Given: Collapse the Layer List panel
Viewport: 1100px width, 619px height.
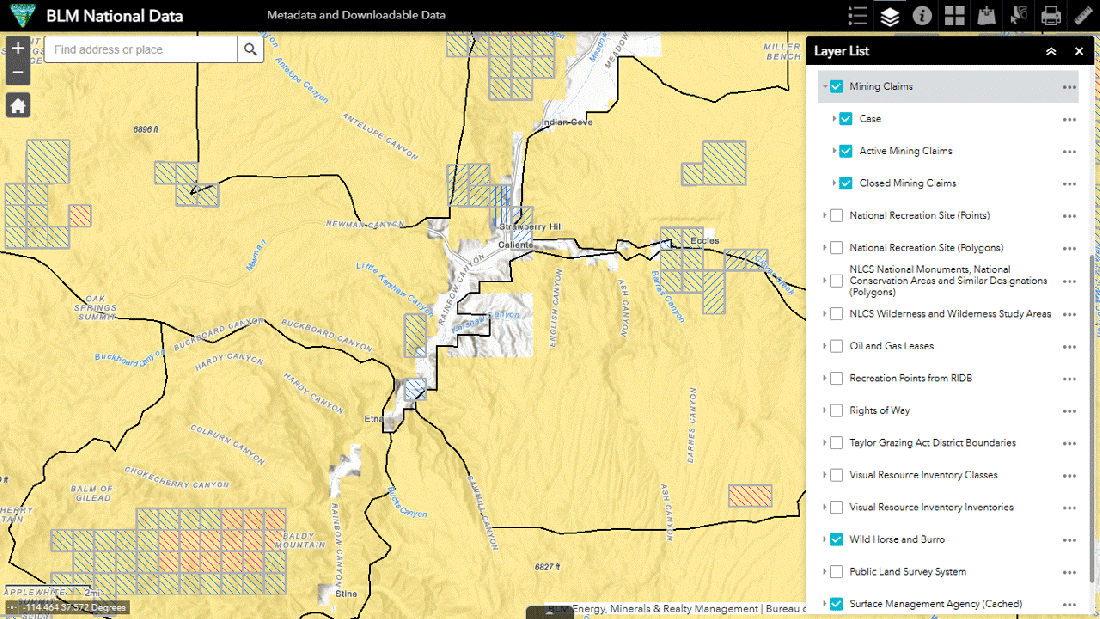Looking at the screenshot, I should tap(1051, 51).
